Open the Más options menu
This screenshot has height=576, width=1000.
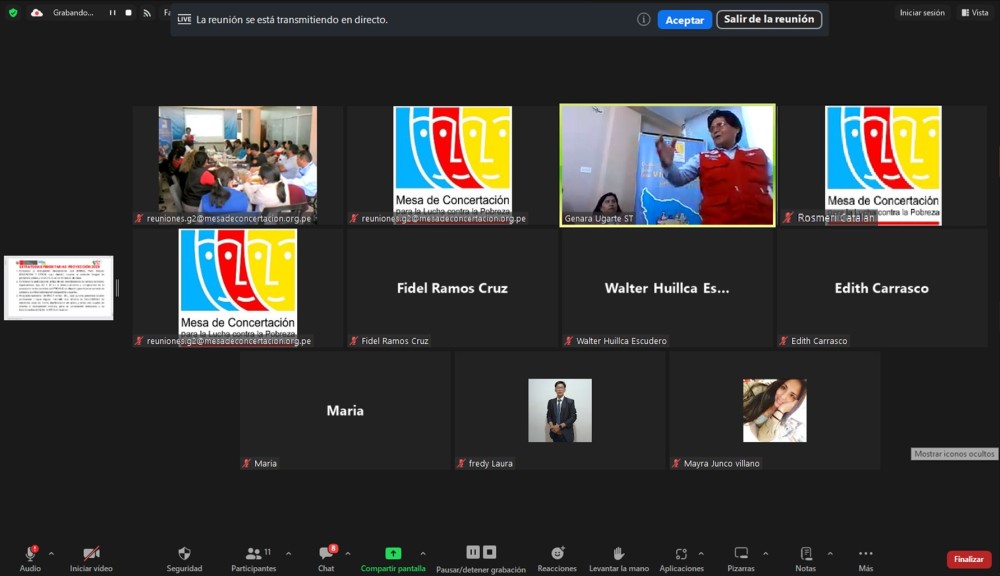point(866,553)
